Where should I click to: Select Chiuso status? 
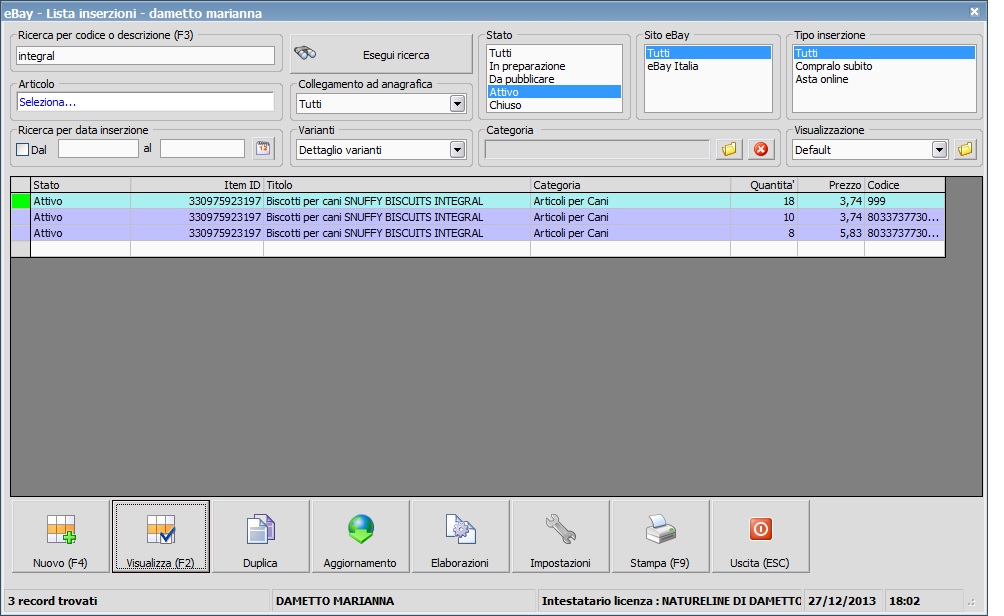pyautogui.click(x=554, y=105)
